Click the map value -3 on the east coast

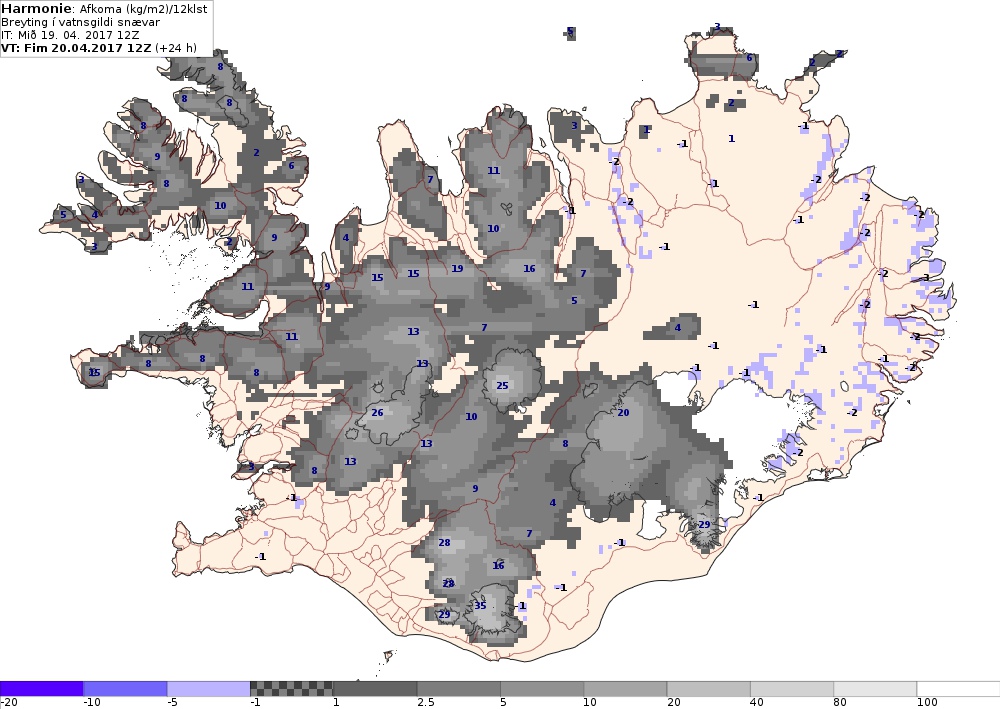coord(924,278)
